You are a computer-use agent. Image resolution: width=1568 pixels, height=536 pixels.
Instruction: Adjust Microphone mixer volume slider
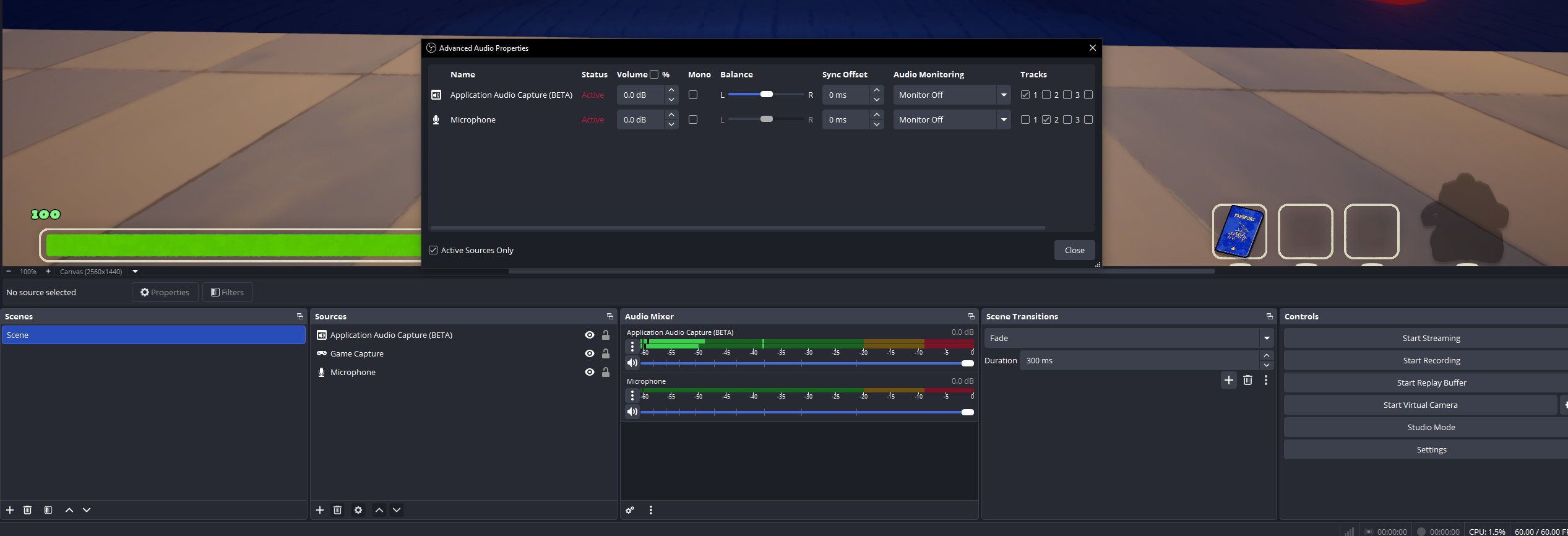[x=807, y=412]
